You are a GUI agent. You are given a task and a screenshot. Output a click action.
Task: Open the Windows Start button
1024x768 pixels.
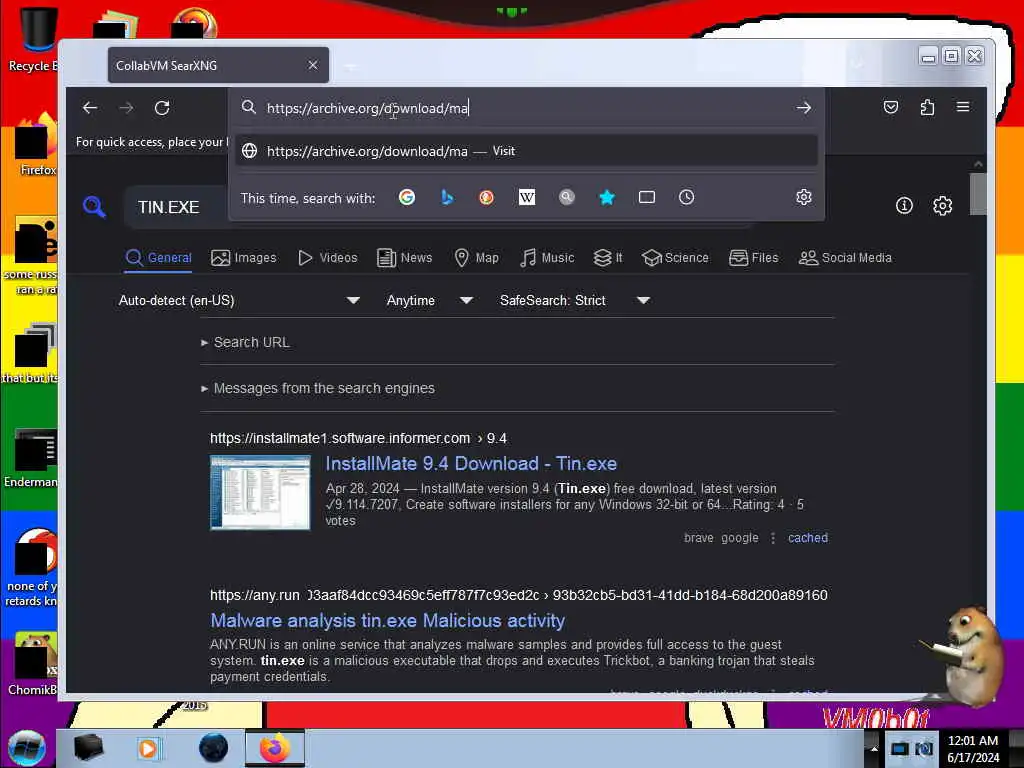click(27, 748)
